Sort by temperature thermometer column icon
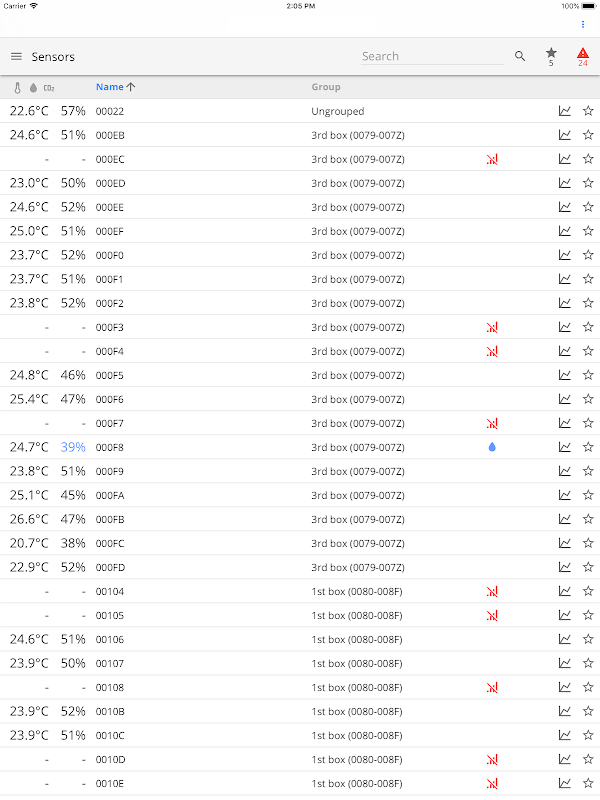The width and height of the screenshot is (600, 800). click(17, 88)
